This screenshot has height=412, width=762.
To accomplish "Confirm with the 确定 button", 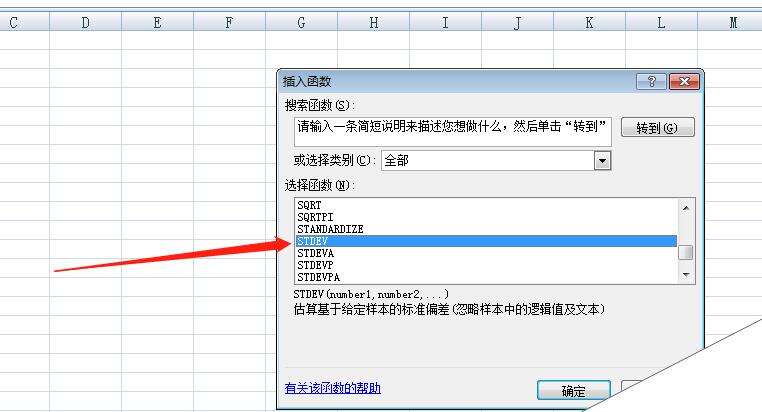I will click(x=573, y=391).
